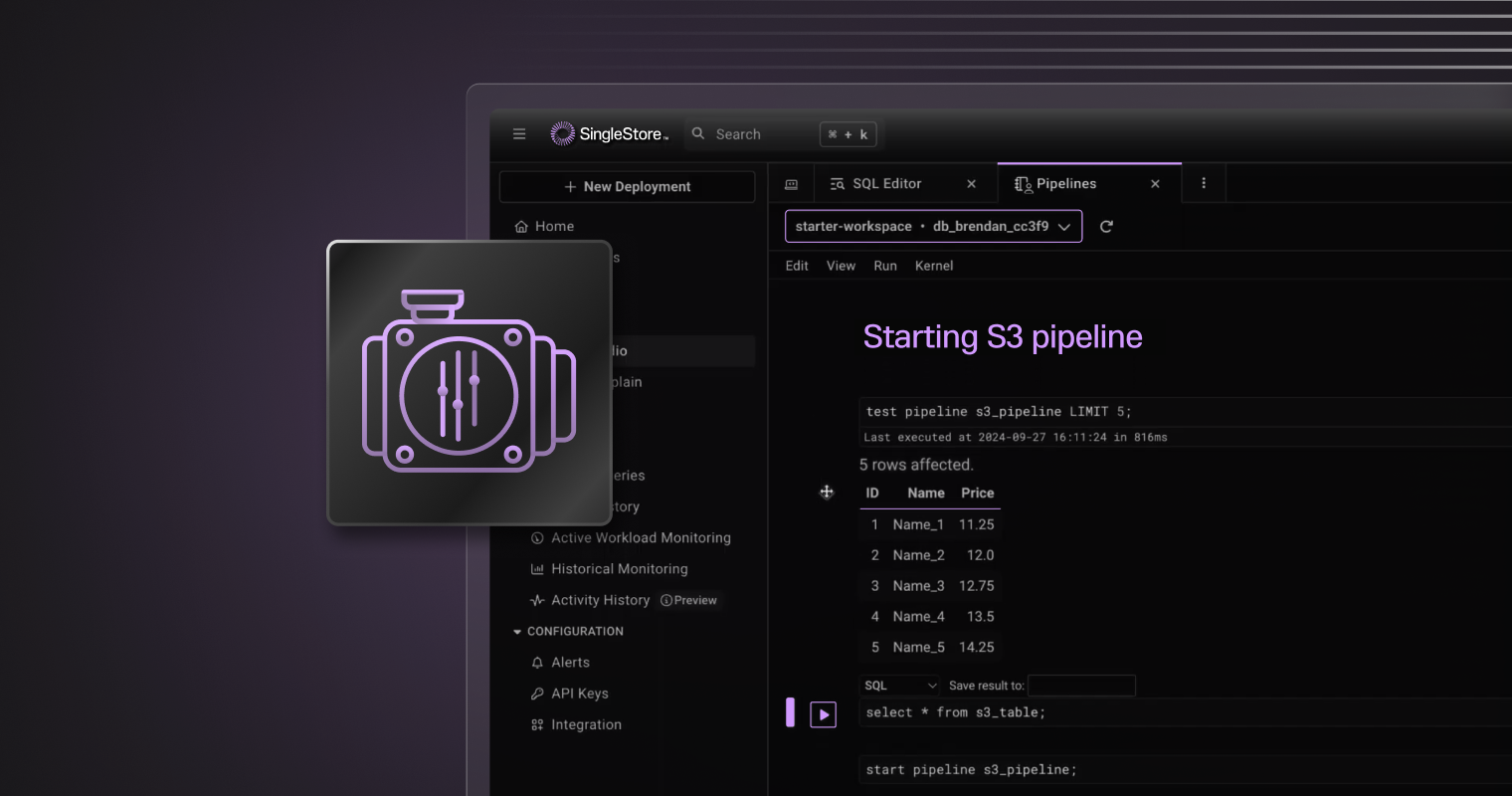Open the navigation hamburger menu
1512x796 pixels.
click(518, 133)
